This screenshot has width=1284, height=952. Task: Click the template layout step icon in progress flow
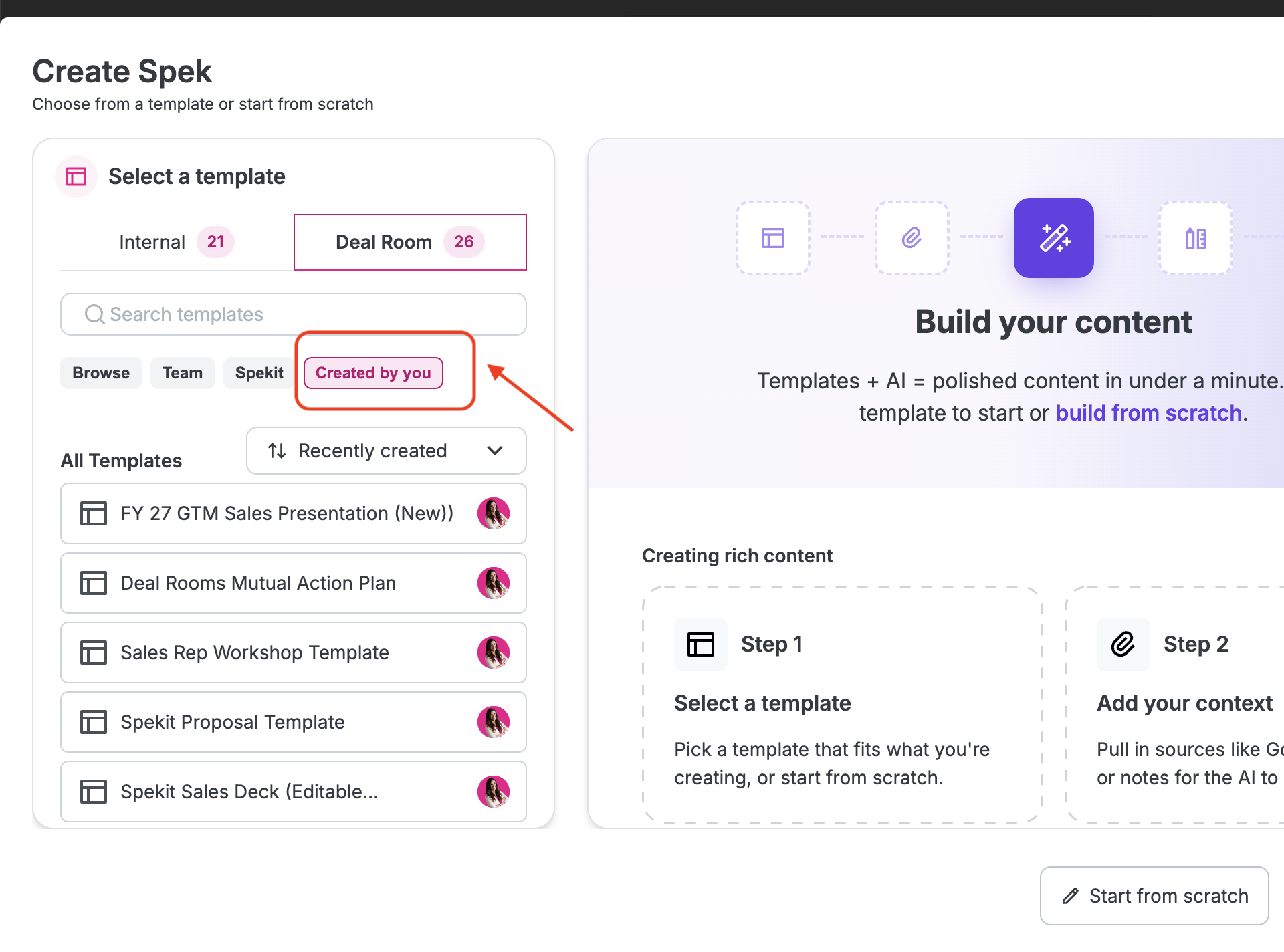point(773,238)
